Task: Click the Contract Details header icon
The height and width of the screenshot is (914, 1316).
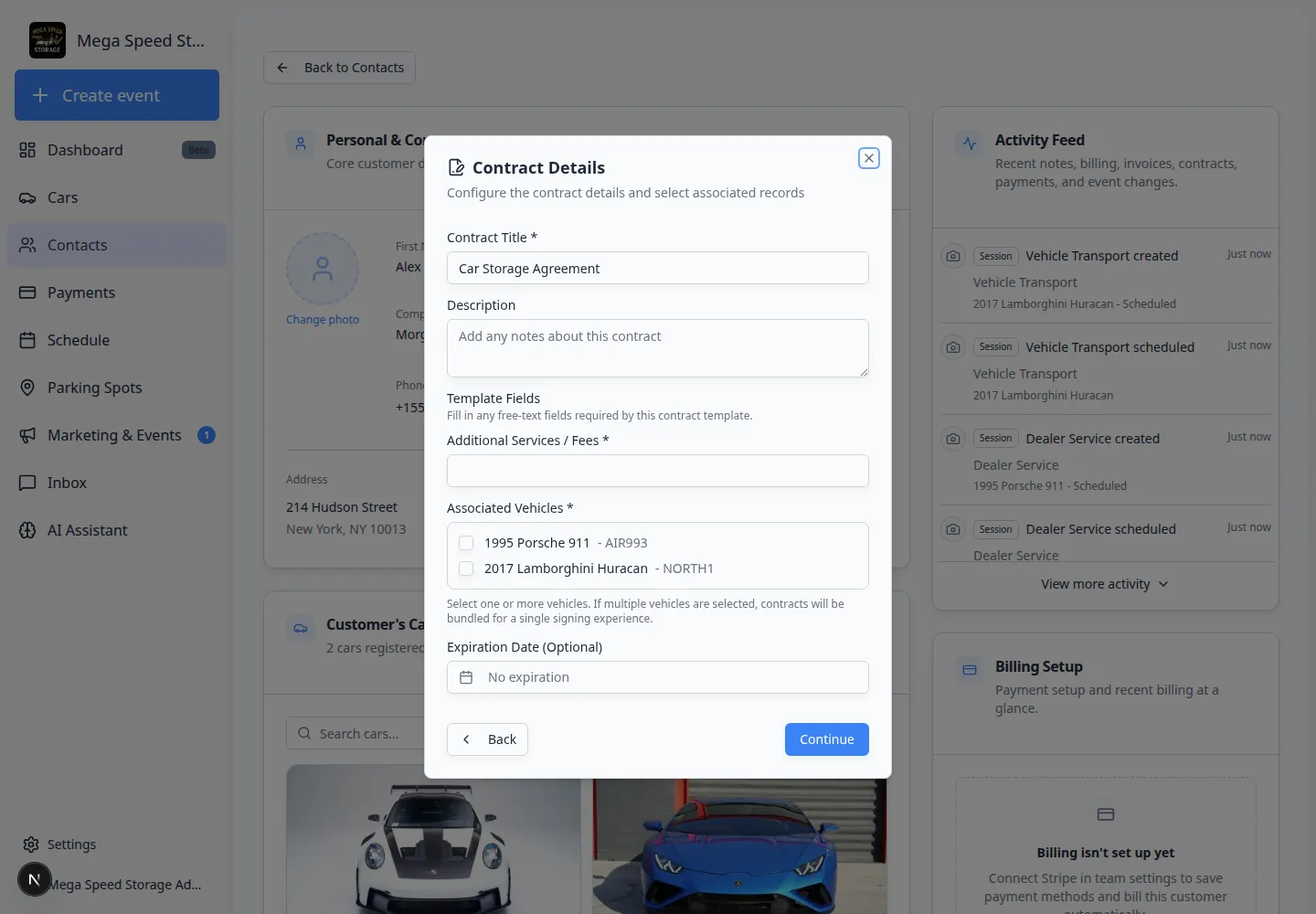Action: point(456,167)
